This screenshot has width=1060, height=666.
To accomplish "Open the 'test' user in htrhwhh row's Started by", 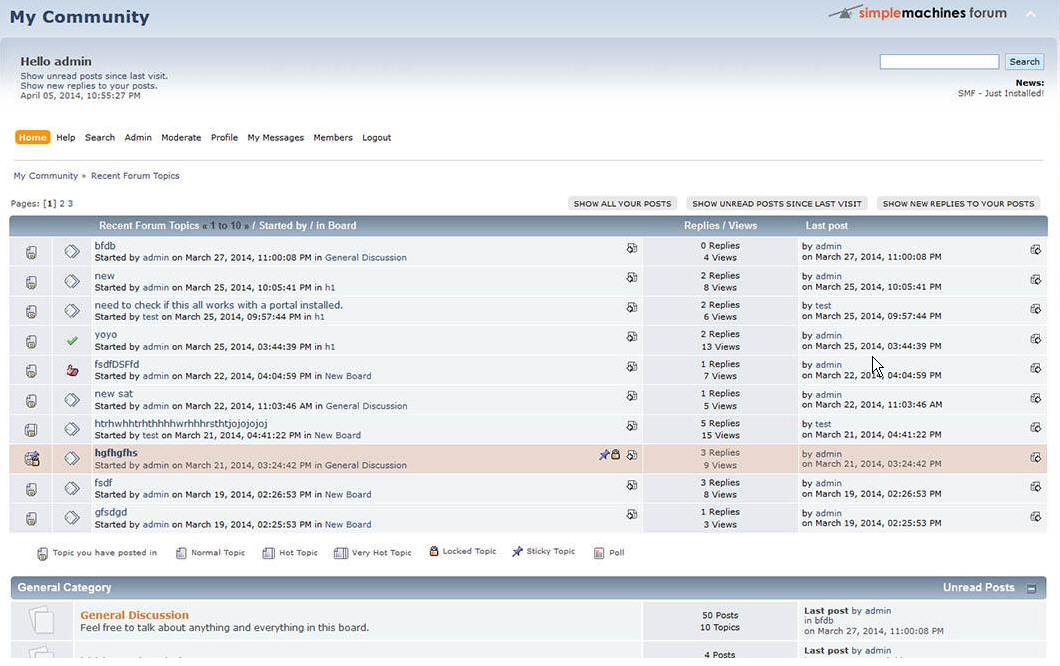I will 150,435.
